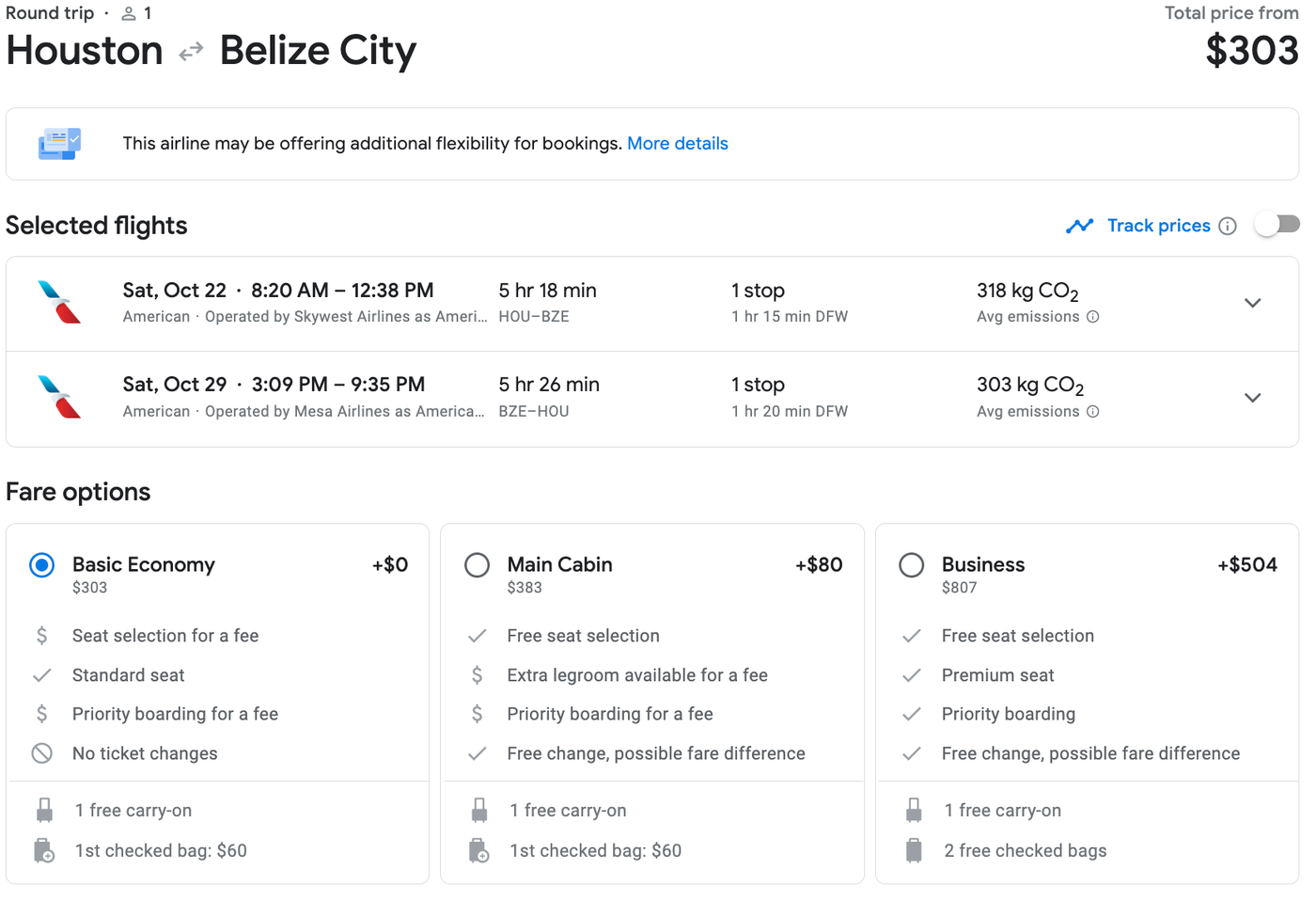Choose the Main Cabin fare radio button

click(478, 565)
